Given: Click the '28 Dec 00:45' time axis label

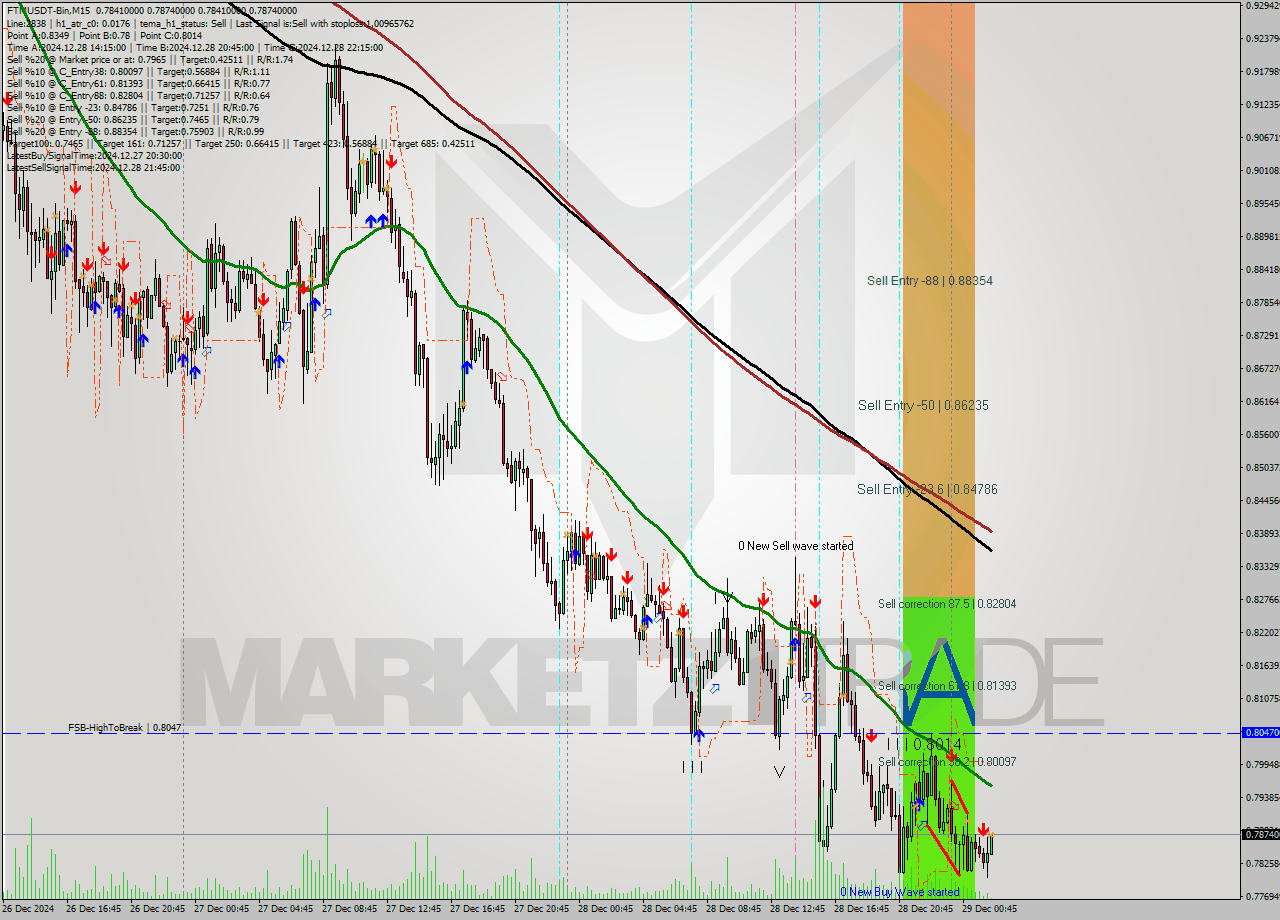Looking at the screenshot, I should [604, 910].
